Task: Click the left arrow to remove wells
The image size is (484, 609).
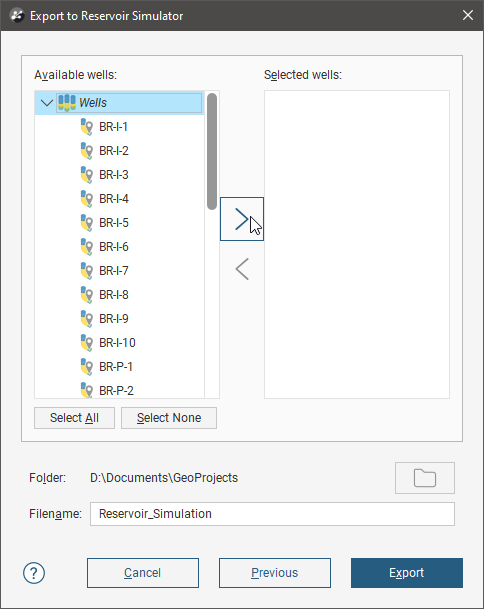Action: coord(242,269)
